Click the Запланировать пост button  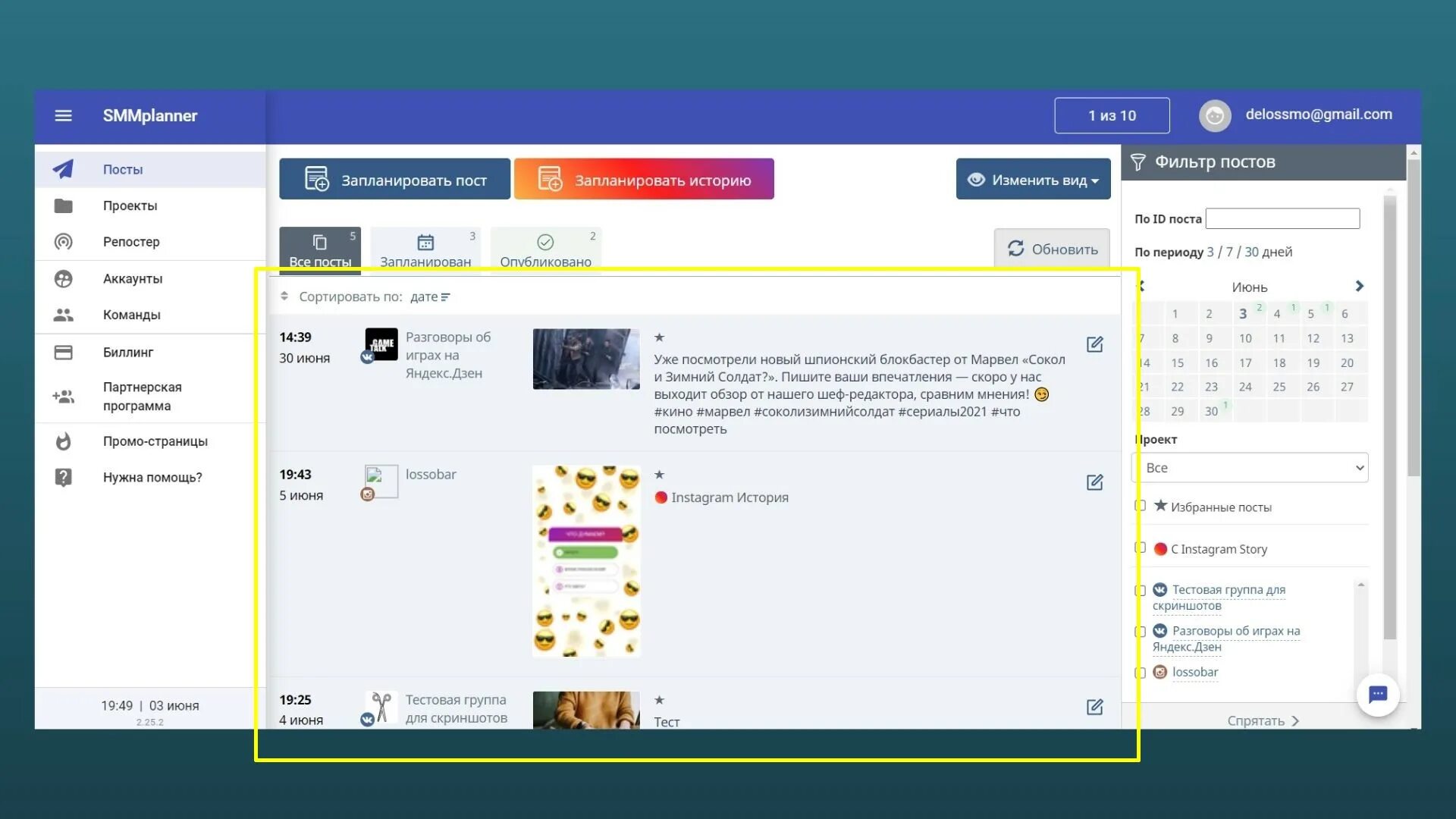click(x=394, y=180)
